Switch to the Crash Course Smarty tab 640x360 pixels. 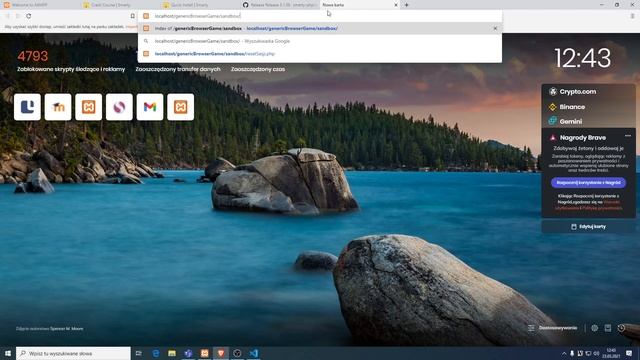119,5
